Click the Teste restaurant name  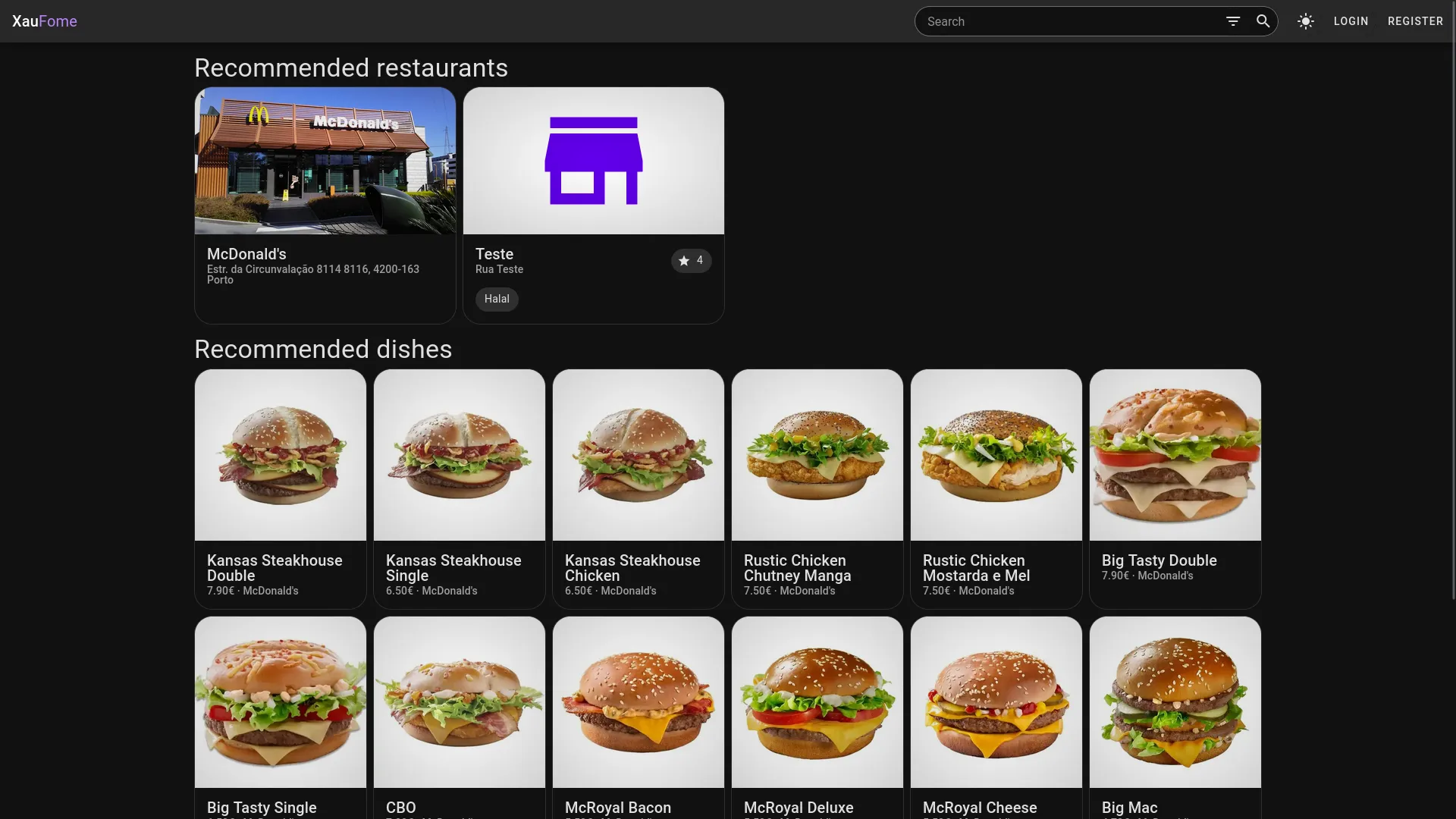point(494,254)
